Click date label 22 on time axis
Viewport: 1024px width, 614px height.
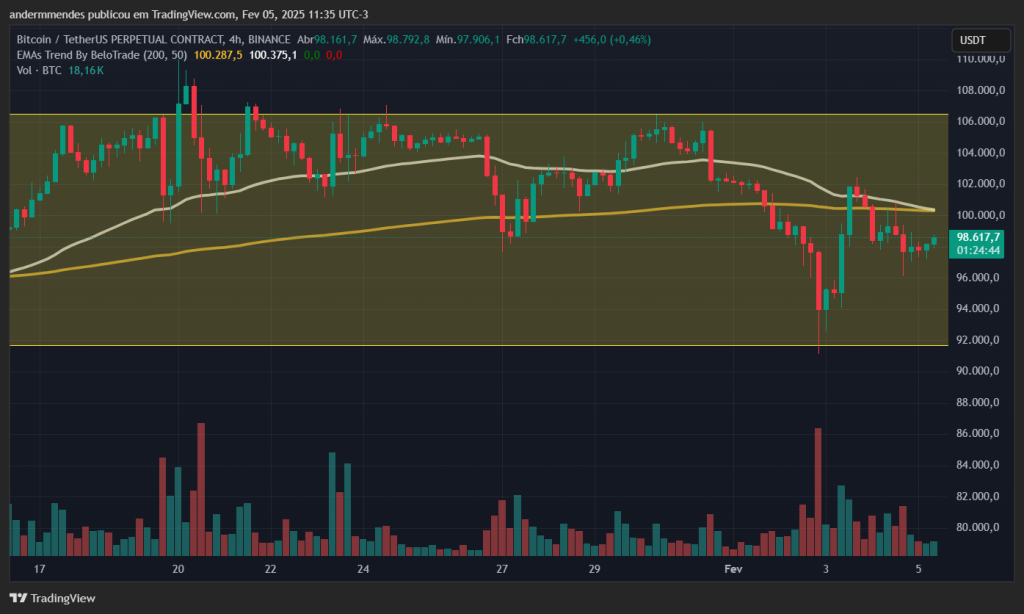pos(270,569)
